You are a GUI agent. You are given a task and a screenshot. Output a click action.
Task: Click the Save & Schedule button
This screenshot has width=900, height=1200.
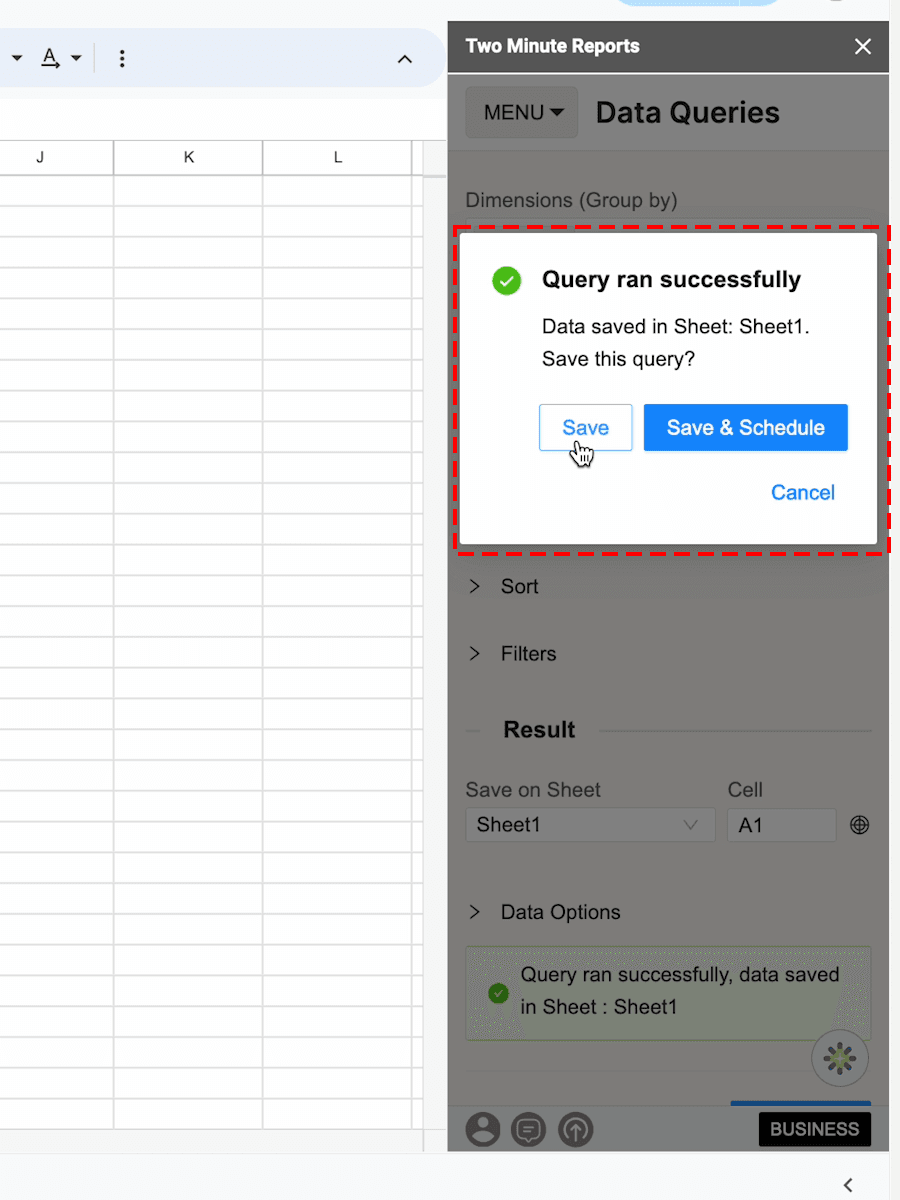746,428
